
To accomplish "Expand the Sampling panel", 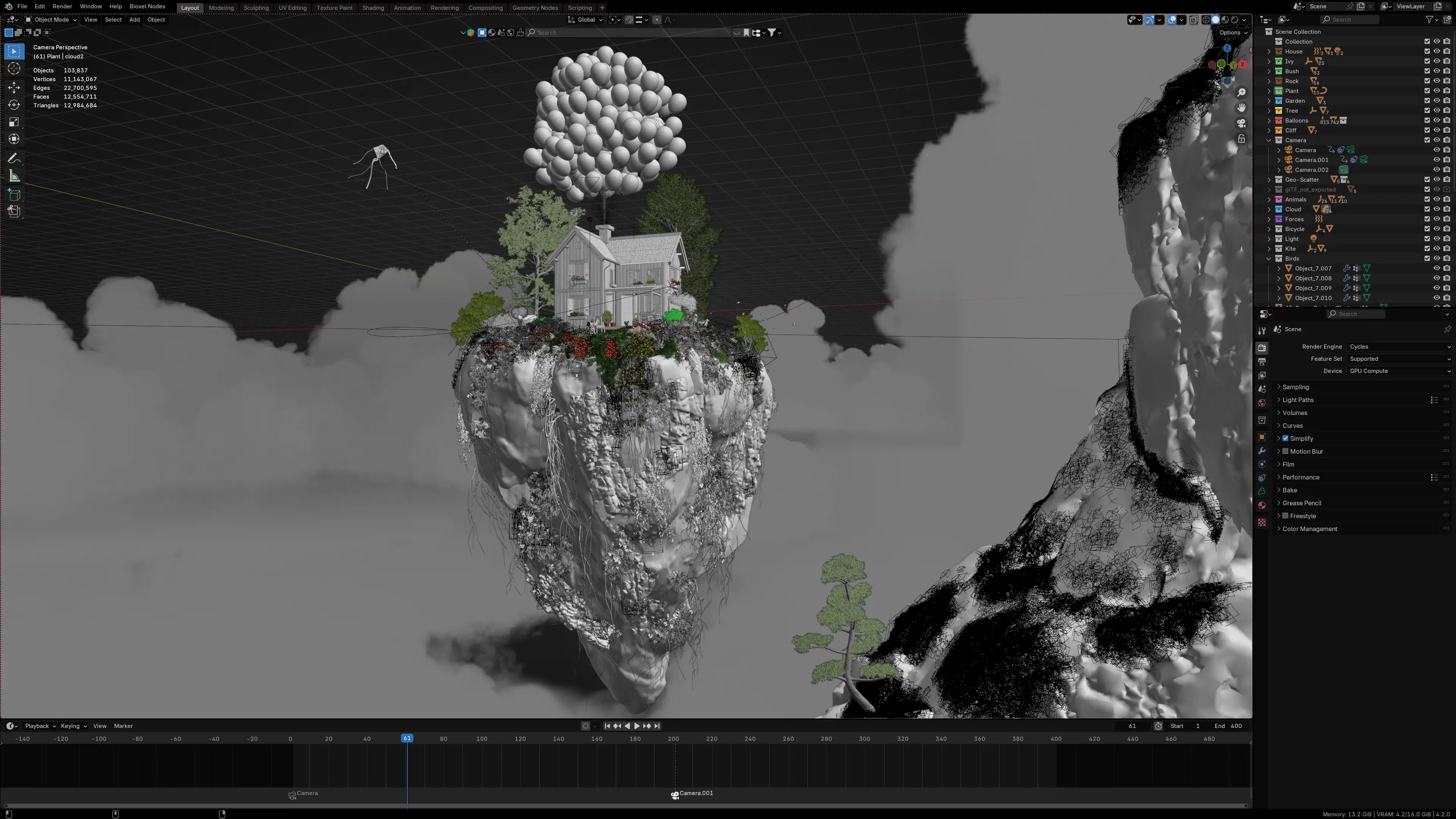I will (x=1362, y=387).
